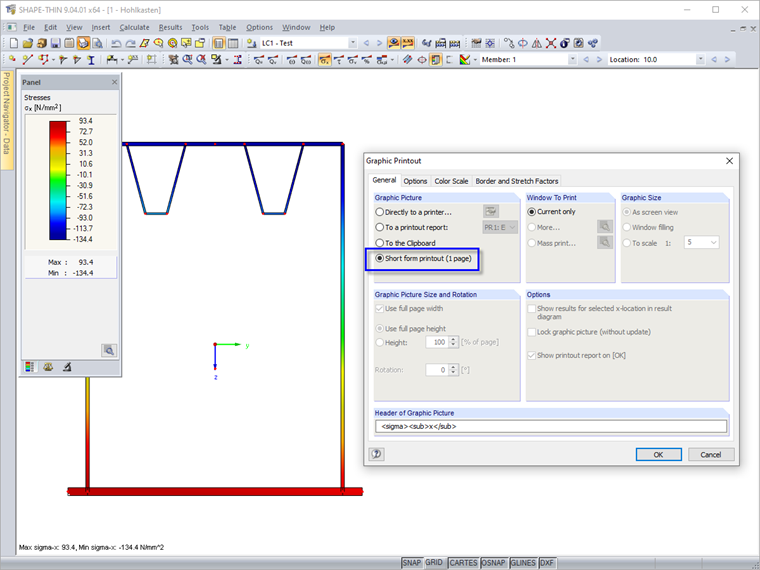Open the Project Navigator - Data side tab

[x=6, y=120]
